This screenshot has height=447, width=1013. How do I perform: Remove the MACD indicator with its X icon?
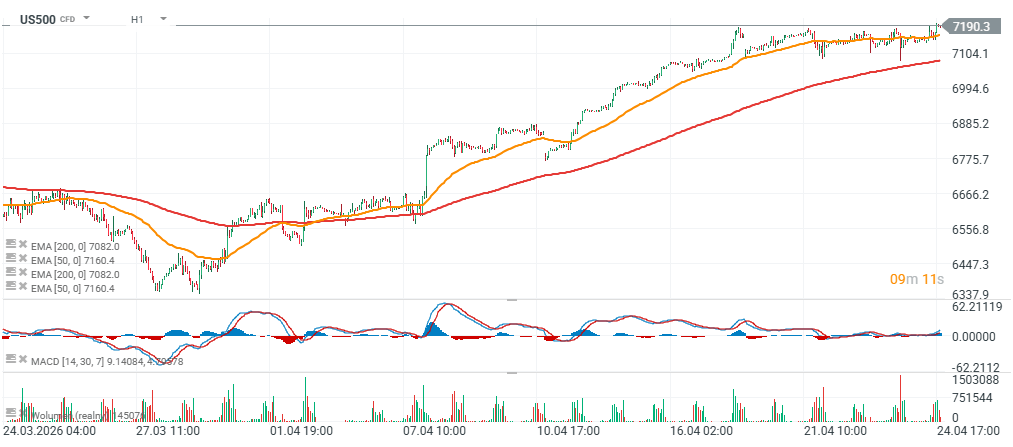(22, 359)
